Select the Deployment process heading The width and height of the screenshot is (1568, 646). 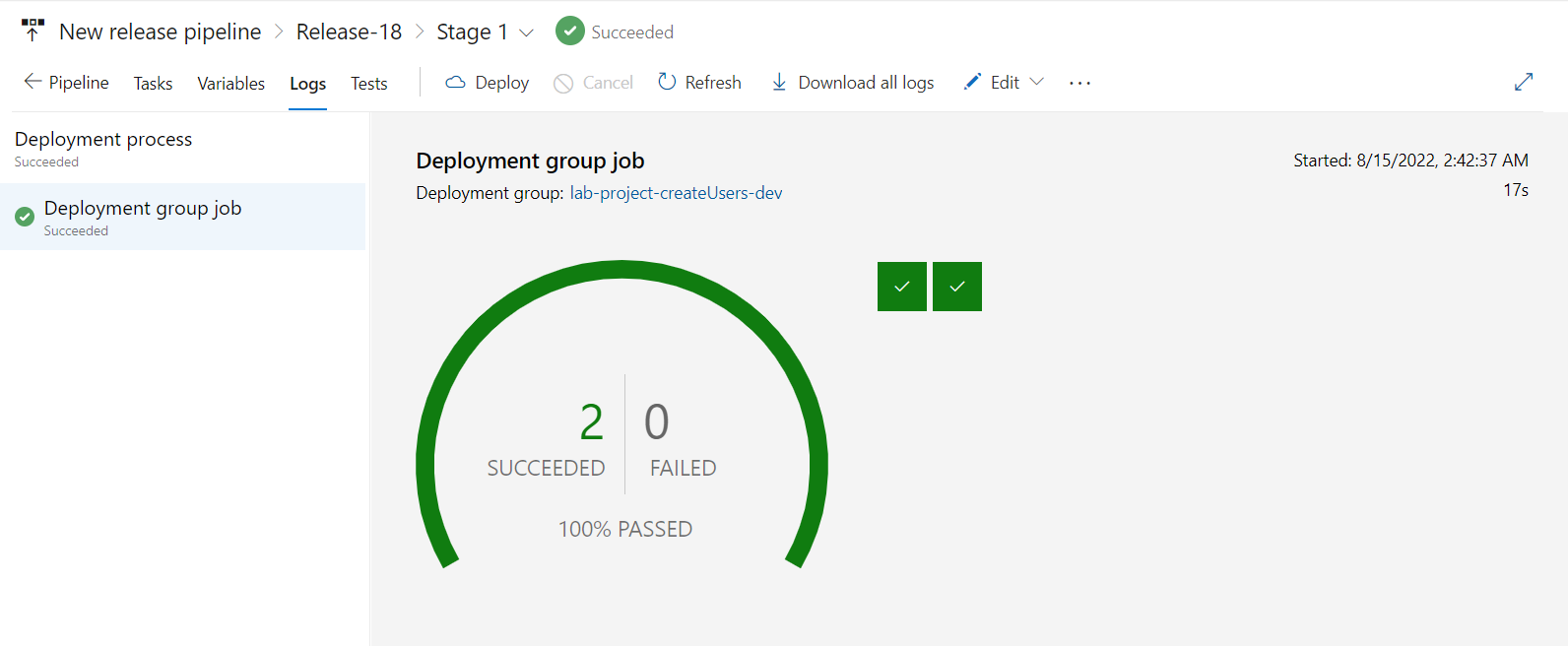[103, 139]
